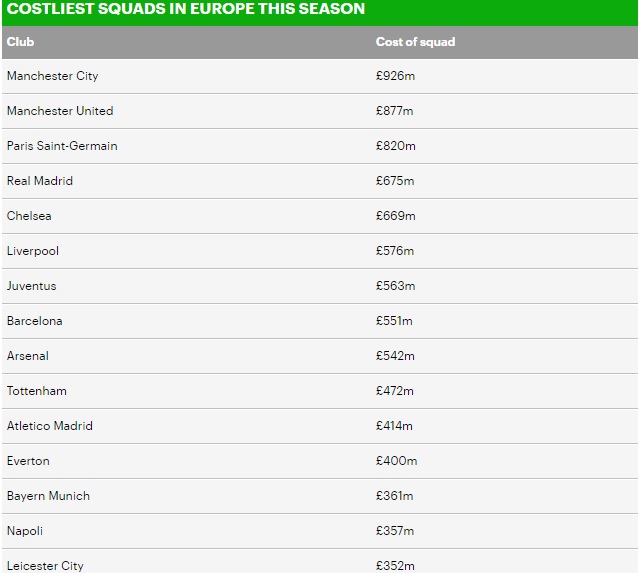642x573 pixels.
Task: Select the Manchester United club name
Action: pyautogui.click(x=60, y=111)
